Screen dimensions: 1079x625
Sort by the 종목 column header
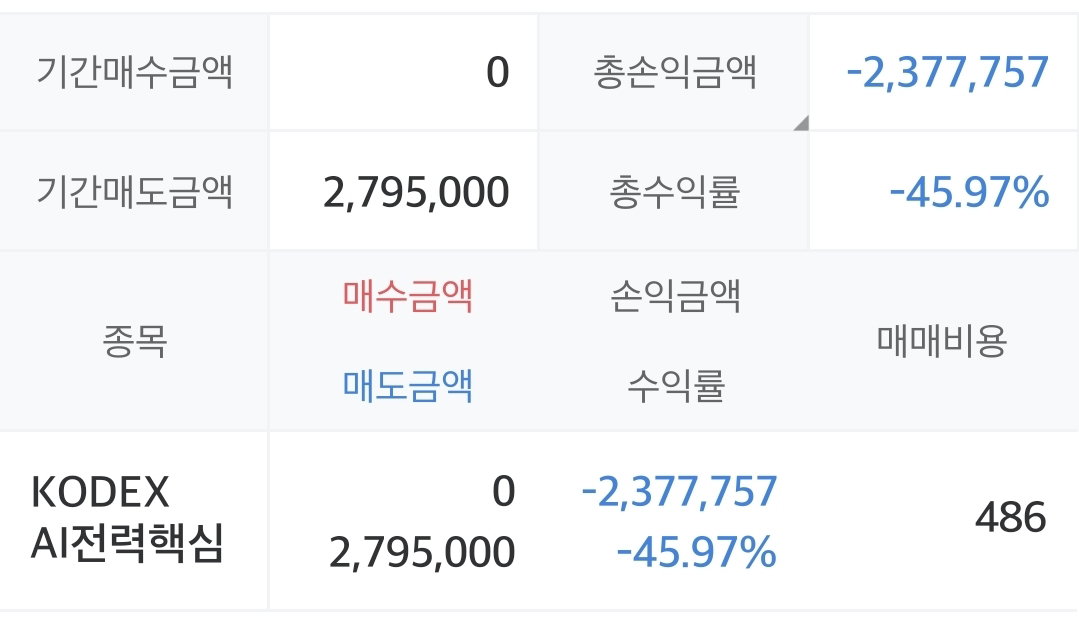(134, 341)
